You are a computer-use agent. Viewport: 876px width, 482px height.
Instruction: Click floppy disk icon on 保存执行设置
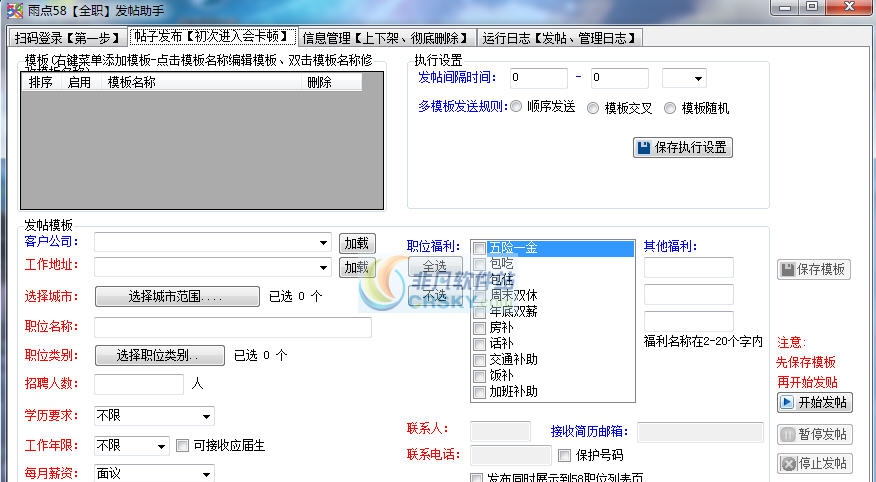pos(644,147)
